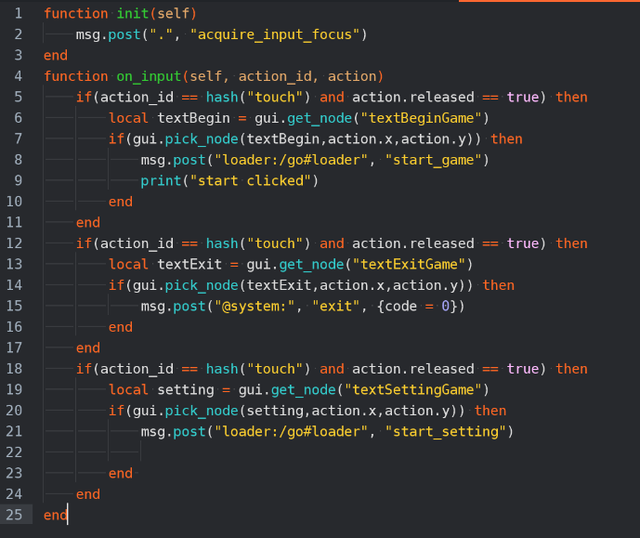Click line number 22 in the gutter

14,452
